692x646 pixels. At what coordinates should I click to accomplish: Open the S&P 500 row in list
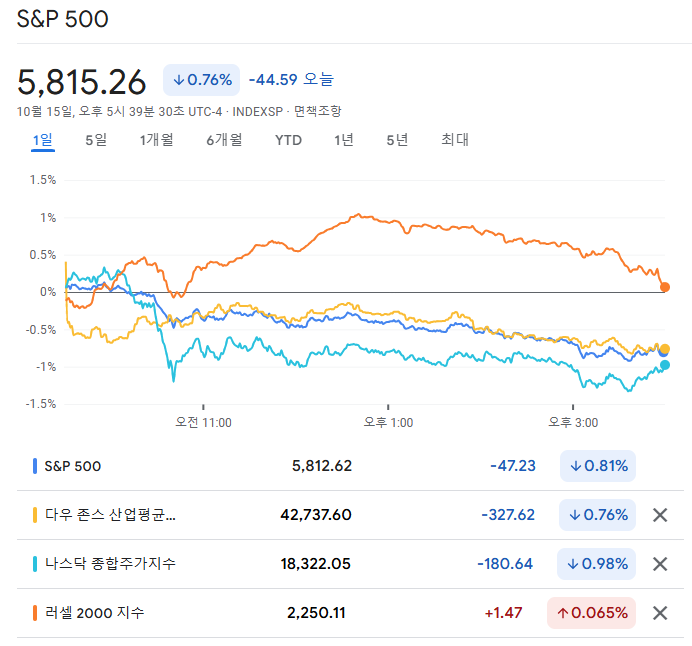tap(350, 466)
